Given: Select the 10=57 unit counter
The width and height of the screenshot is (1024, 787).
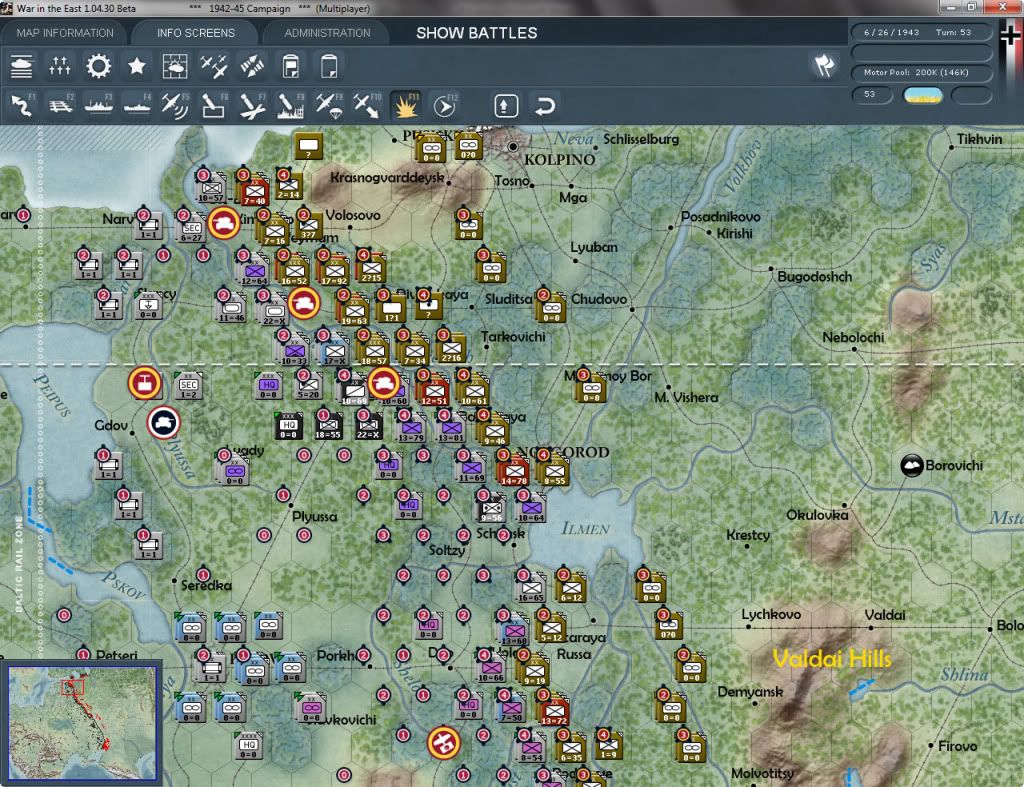Looking at the screenshot, I should pos(212,187).
